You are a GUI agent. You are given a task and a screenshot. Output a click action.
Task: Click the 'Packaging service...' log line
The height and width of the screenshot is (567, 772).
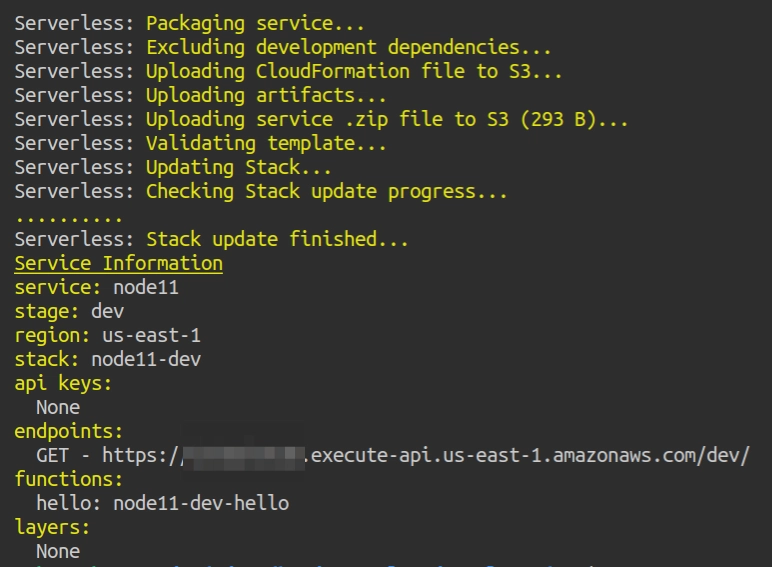(255, 23)
